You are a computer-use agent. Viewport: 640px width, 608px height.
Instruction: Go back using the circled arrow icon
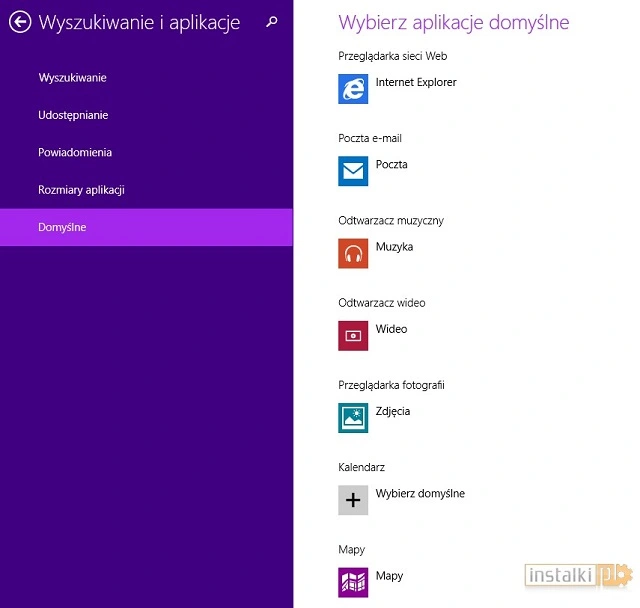point(20,22)
